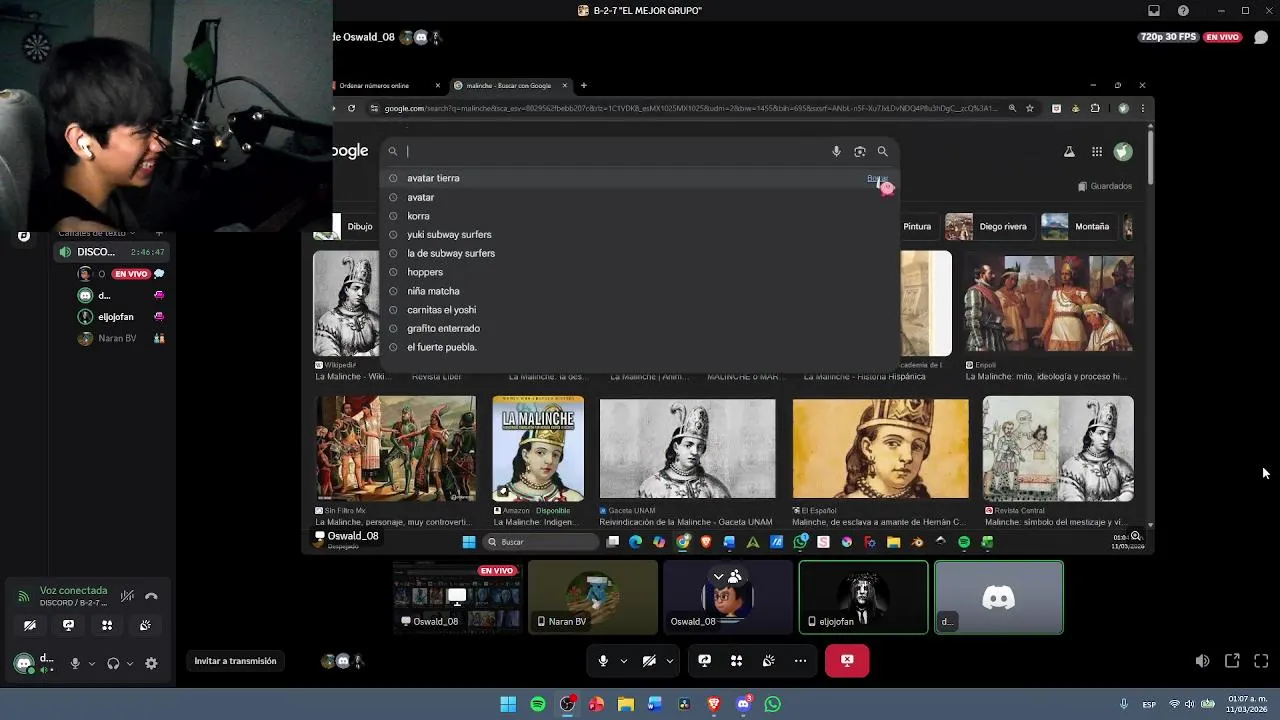Open chat bubble icon beside EN VIVO badge
The width and height of the screenshot is (1280, 720).
(1261, 37)
